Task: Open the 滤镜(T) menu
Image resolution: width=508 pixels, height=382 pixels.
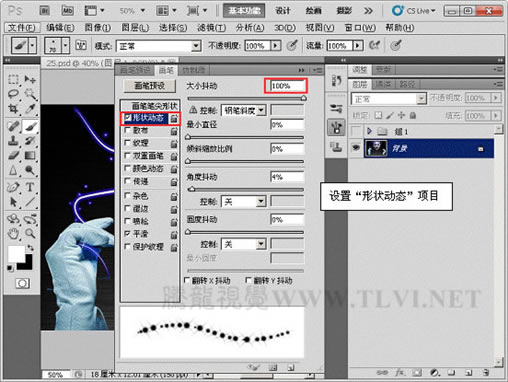Action: 212,28
